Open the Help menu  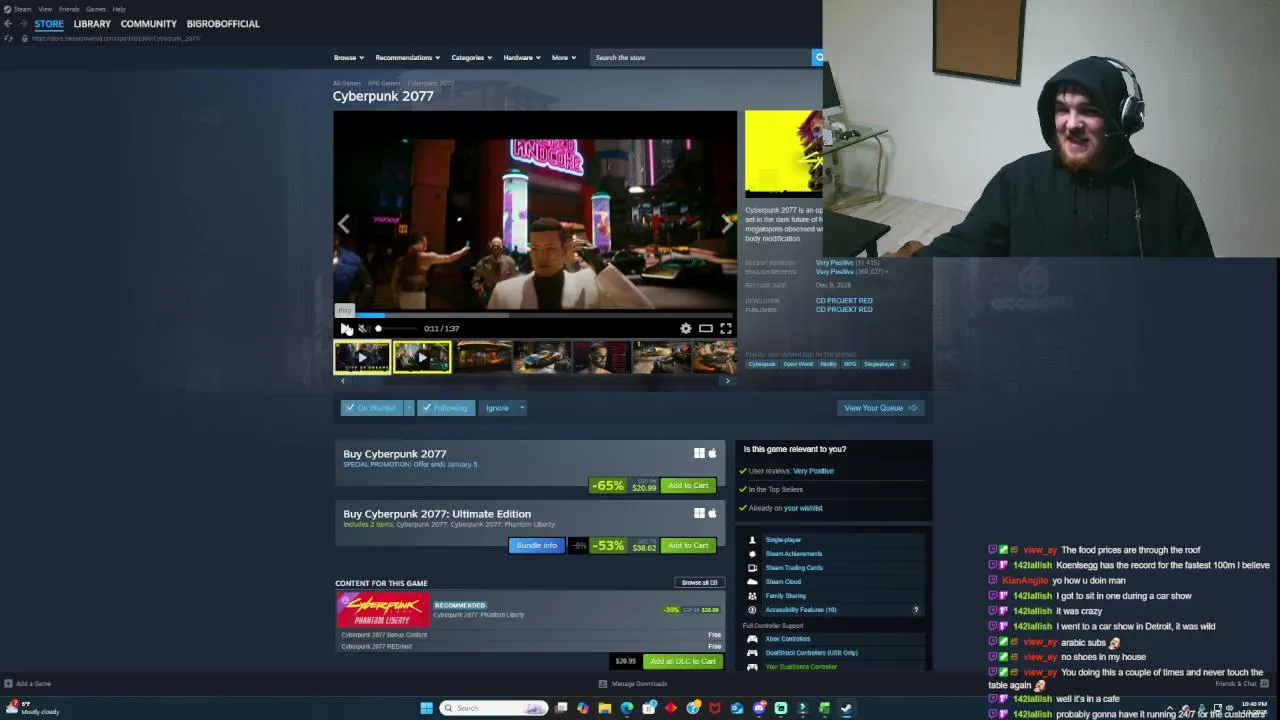click(x=119, y=9)
